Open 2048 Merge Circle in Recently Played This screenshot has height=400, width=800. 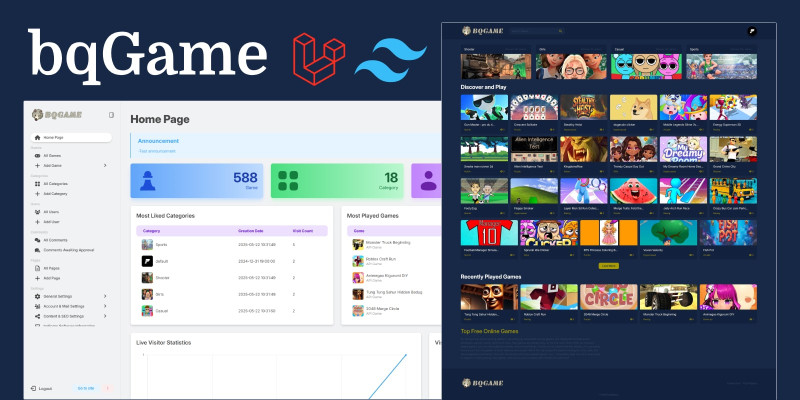pyautogui.click(x=609, y=297)
